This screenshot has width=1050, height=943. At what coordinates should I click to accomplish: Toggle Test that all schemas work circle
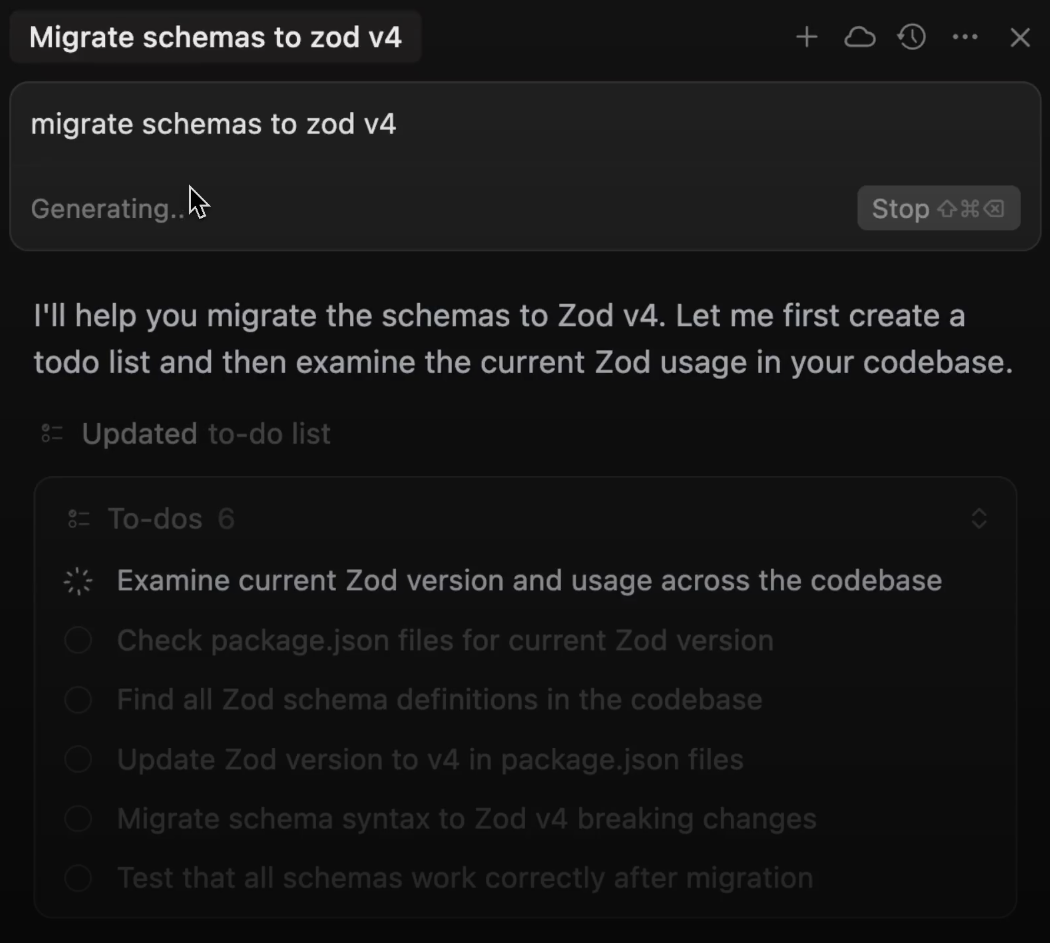pos(78,879)
